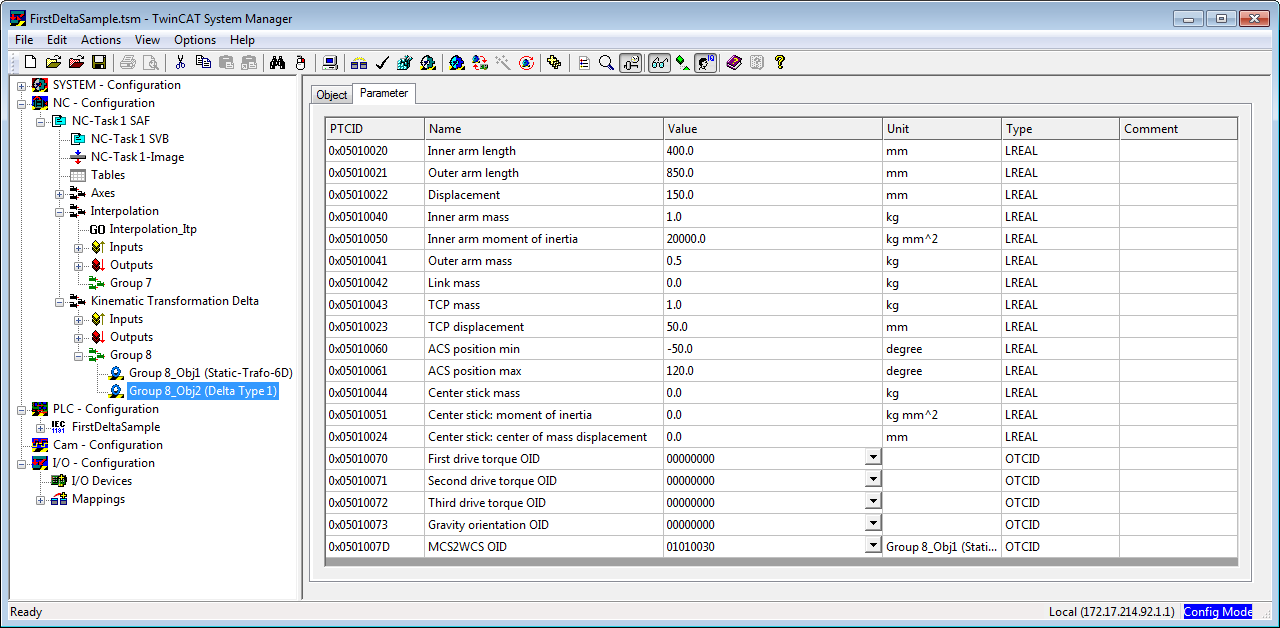Open dropdown for Third drive torque OID
The height and width of the screenshot is (628, 1280).
[x=873, y=501]
